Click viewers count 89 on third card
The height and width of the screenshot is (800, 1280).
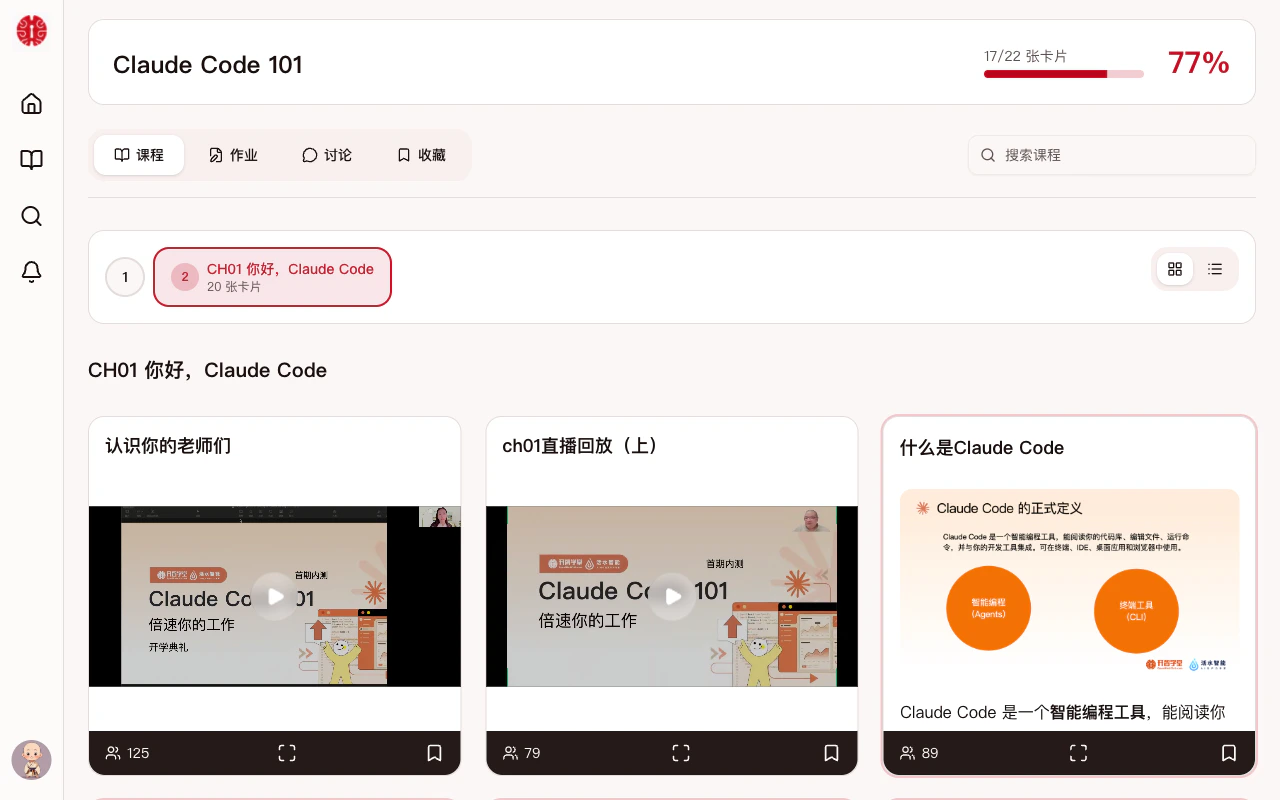click(919, 753)
